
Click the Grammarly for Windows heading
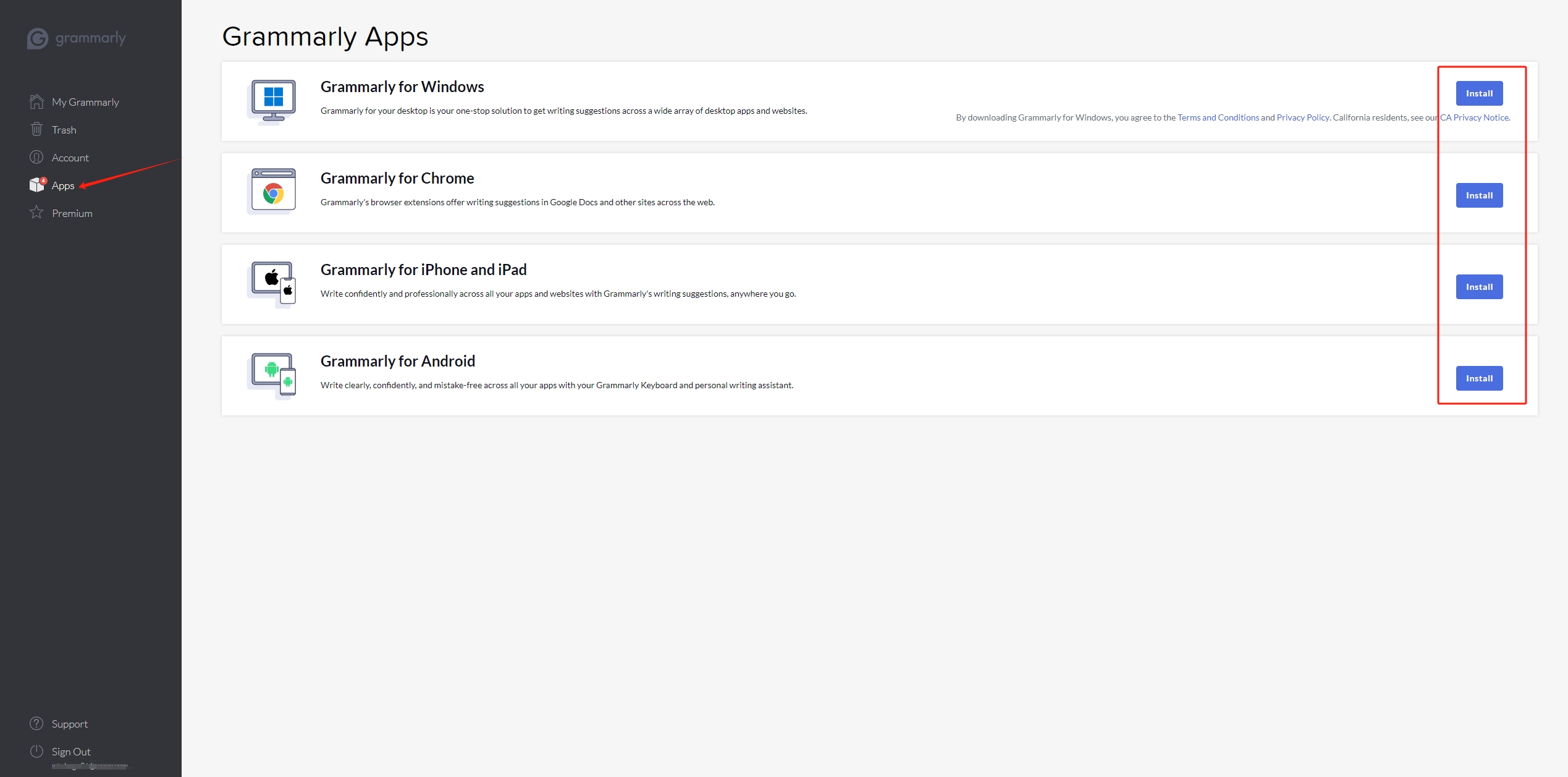coord(402,87)
